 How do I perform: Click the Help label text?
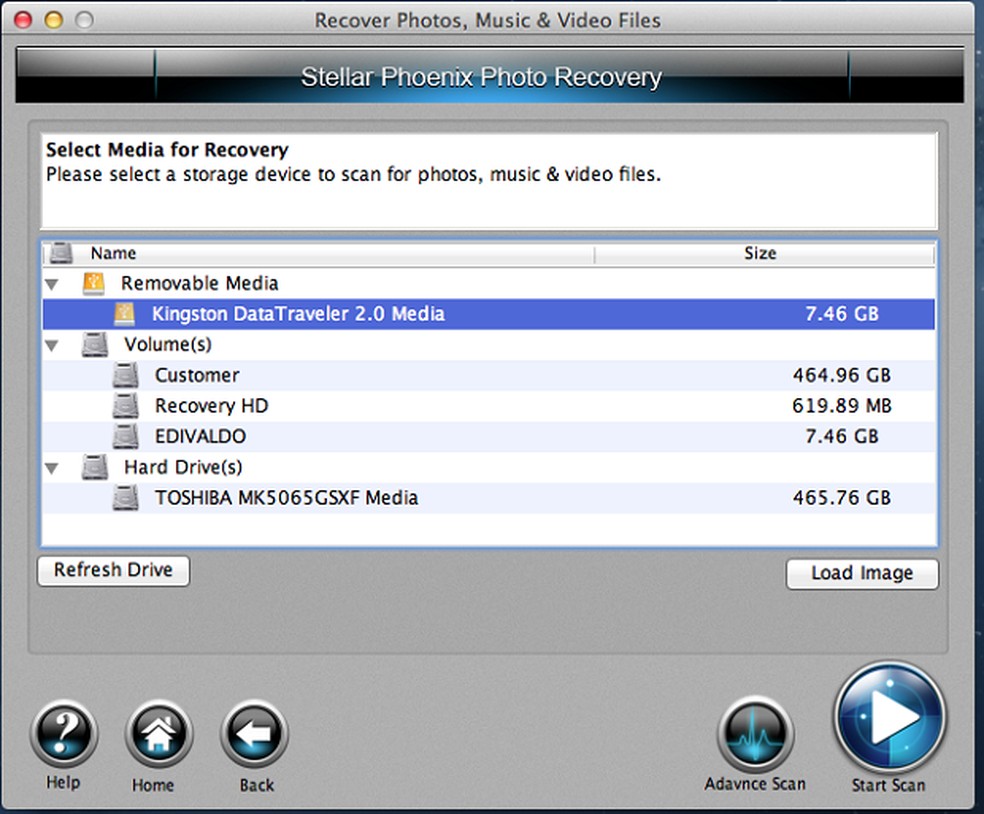63,783
